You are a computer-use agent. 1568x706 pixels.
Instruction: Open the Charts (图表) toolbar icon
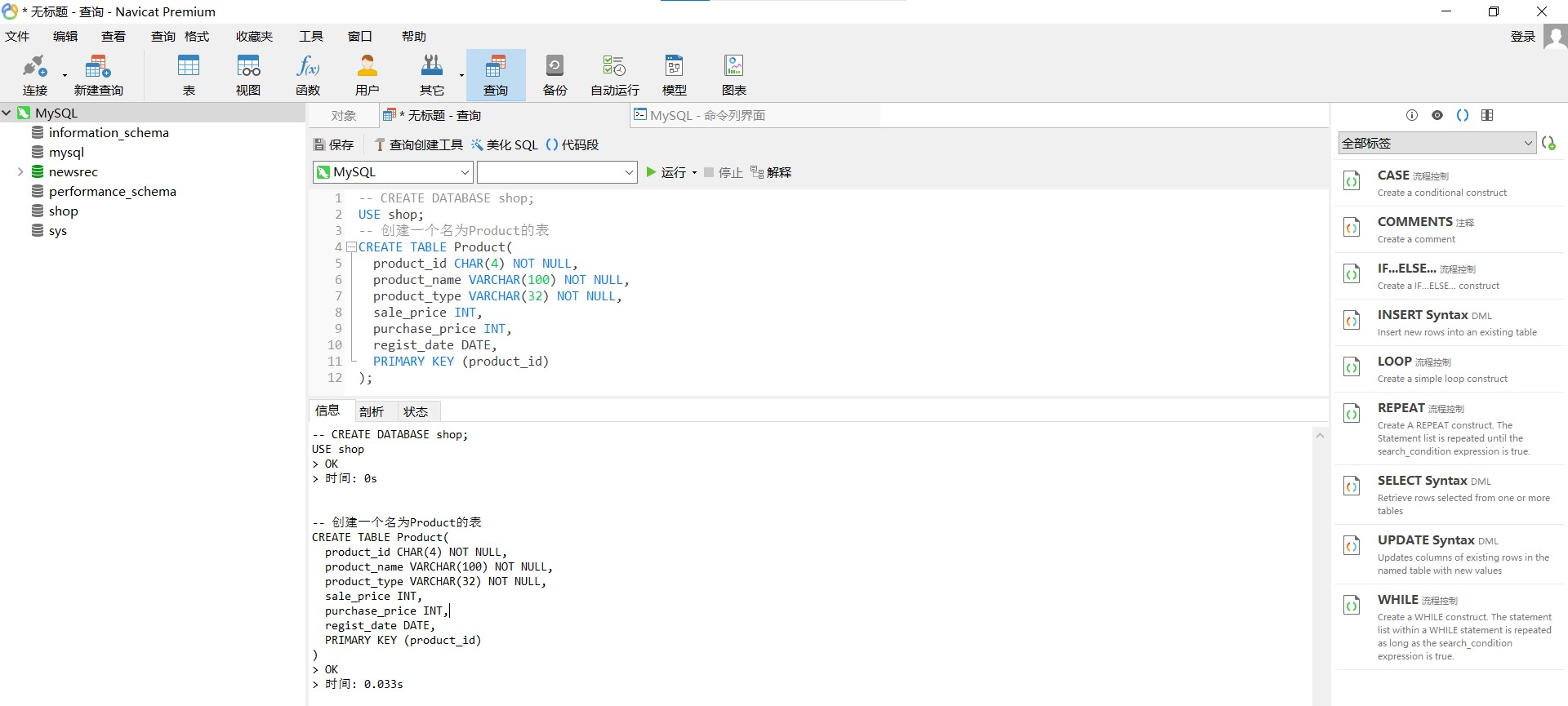pyautogui.click(x=734, y=75)
